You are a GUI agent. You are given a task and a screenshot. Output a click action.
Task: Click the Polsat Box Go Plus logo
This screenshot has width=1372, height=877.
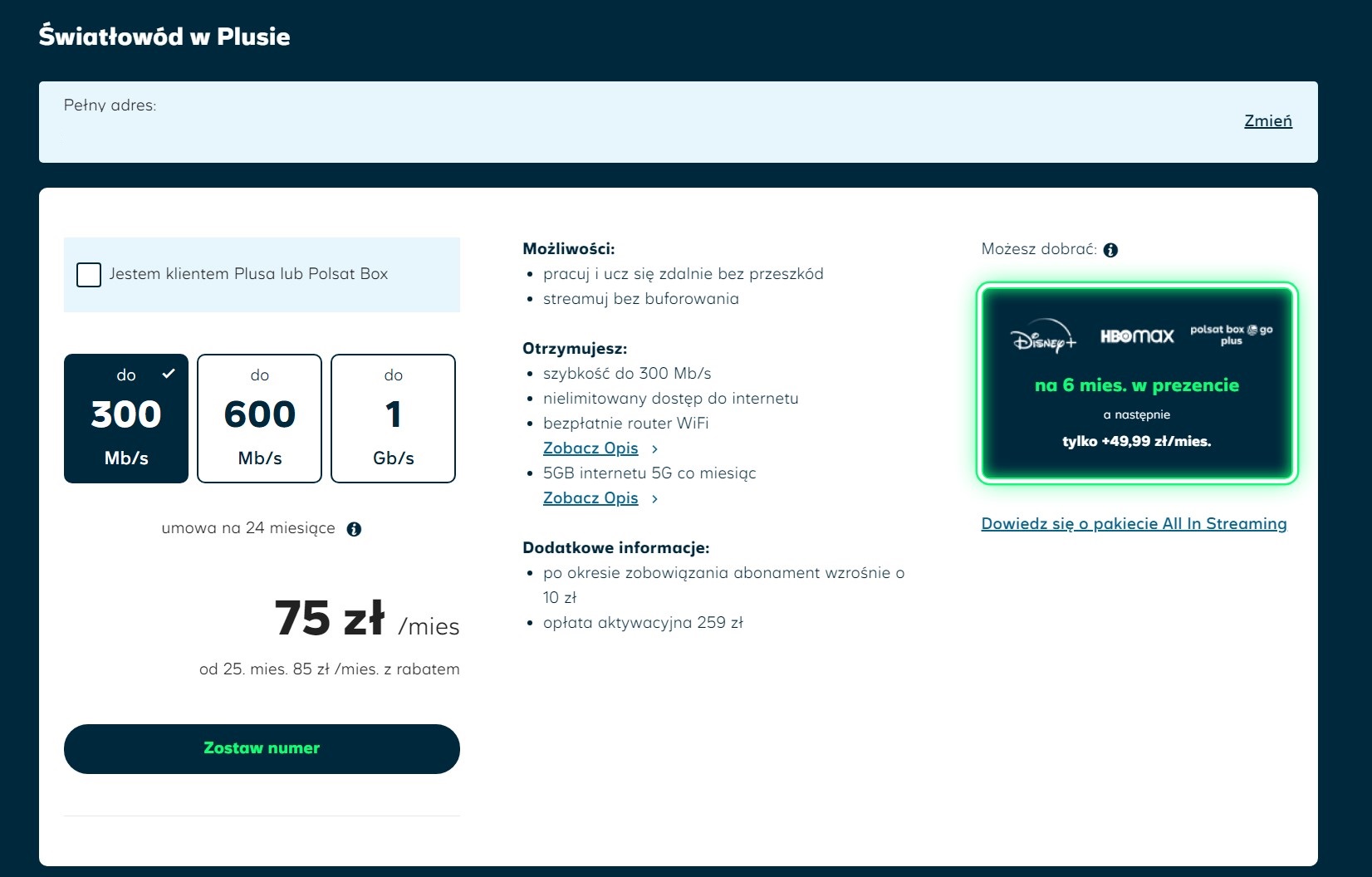coord(1231,335)
